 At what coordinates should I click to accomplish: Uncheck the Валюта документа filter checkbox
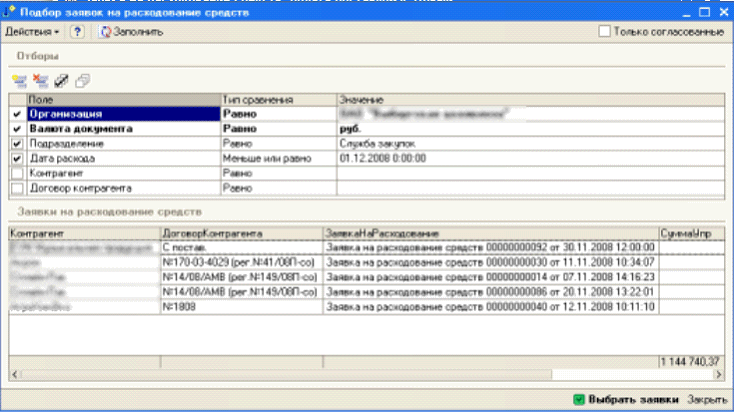[x=17, y=128]
